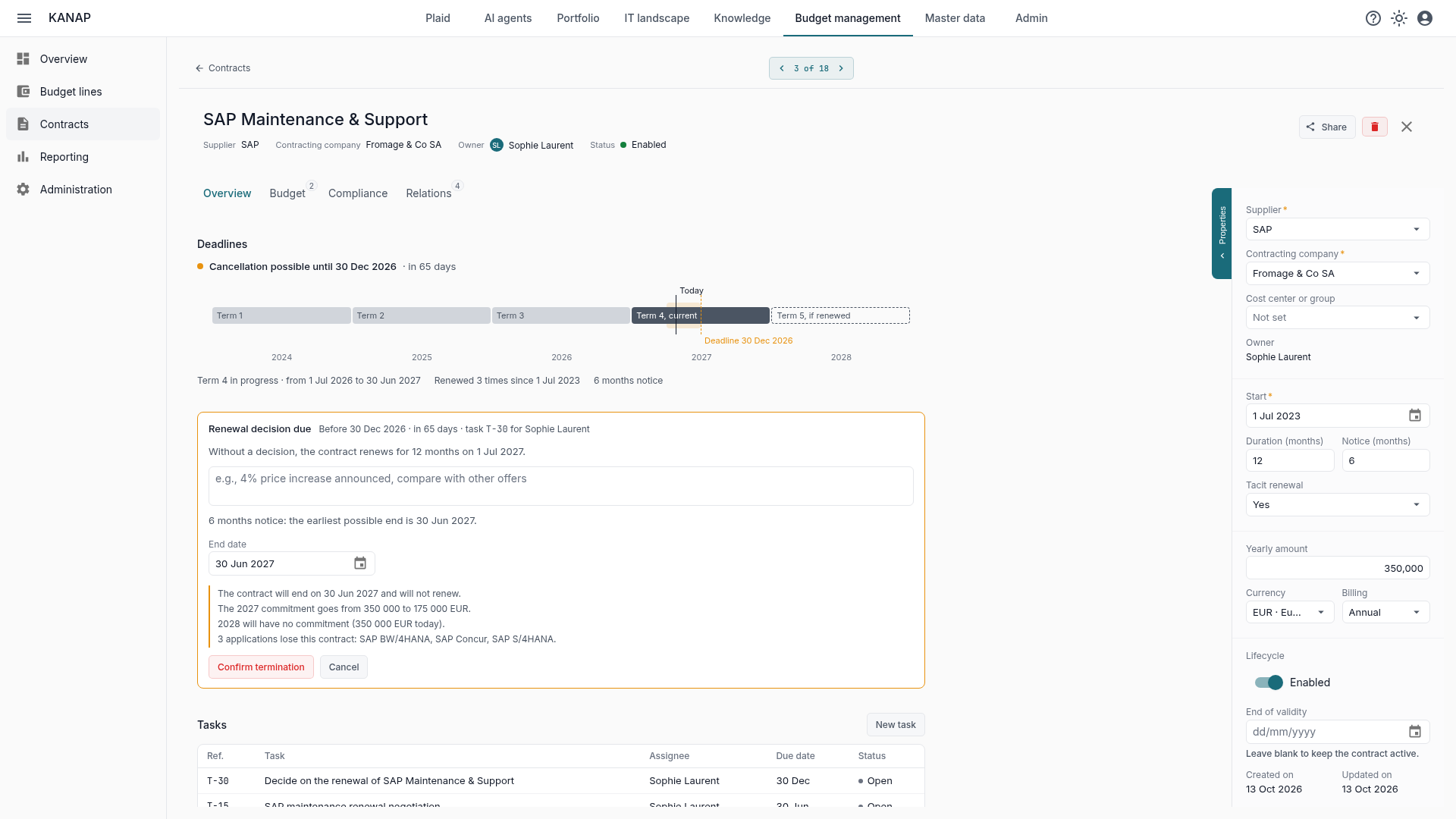Open Tacit renewal dropdown
Image resolution: width=1456 pixels, height=819 pixels.
[1338, 505]
